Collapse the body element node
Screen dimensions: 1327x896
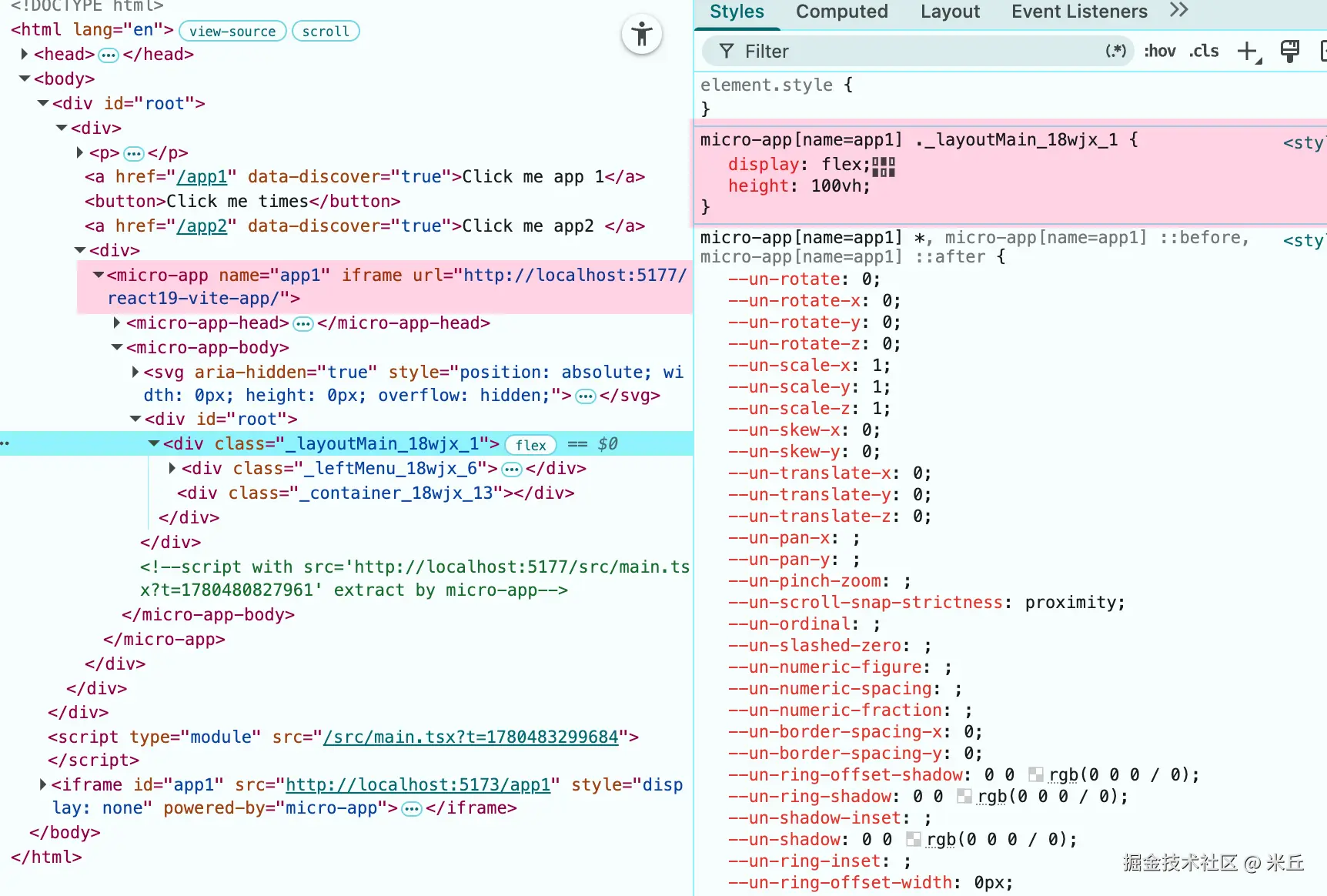25,79
